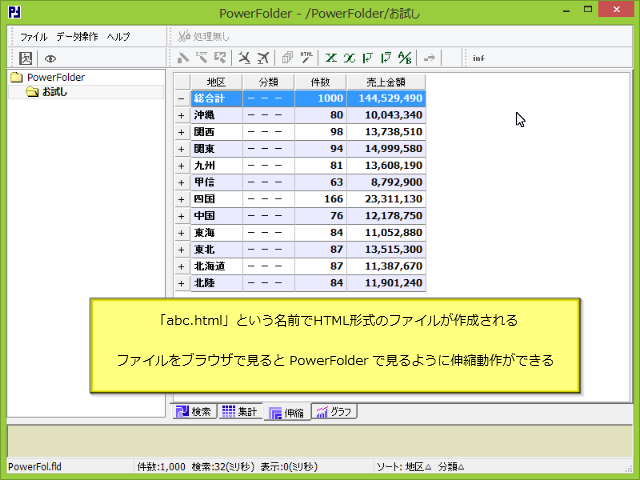Click the 処理無し scissors toolbar item
The image size is (640, 480).
click(203, 36)
